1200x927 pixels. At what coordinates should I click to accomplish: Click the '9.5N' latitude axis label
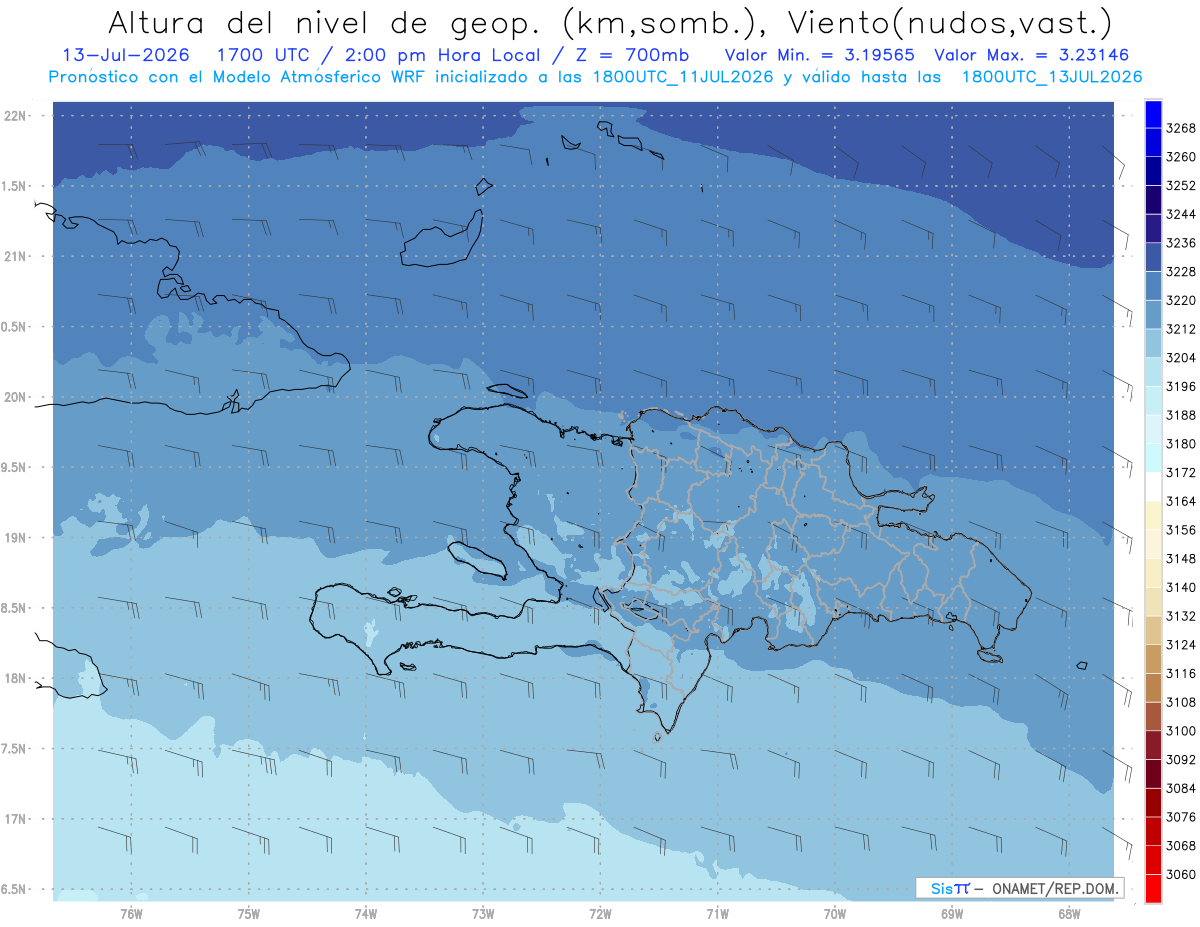click(x=14, y=467)
